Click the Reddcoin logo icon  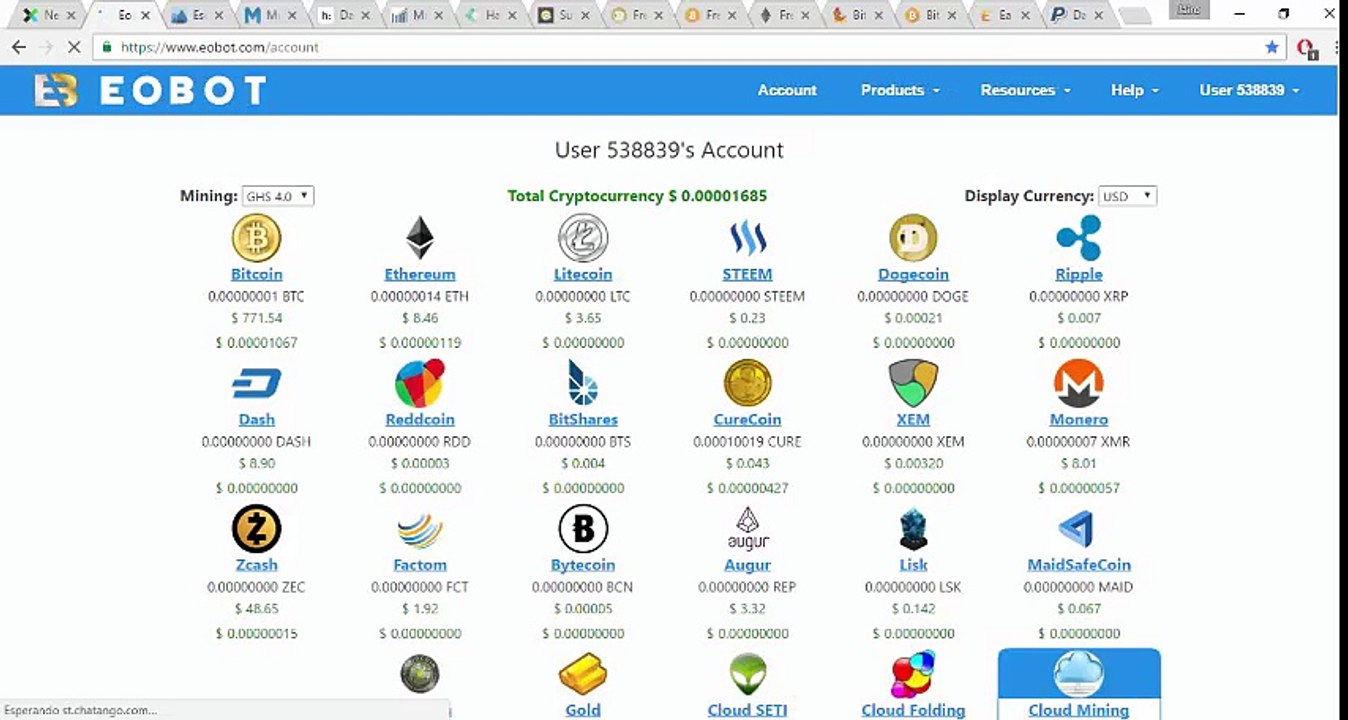(420, 383)
